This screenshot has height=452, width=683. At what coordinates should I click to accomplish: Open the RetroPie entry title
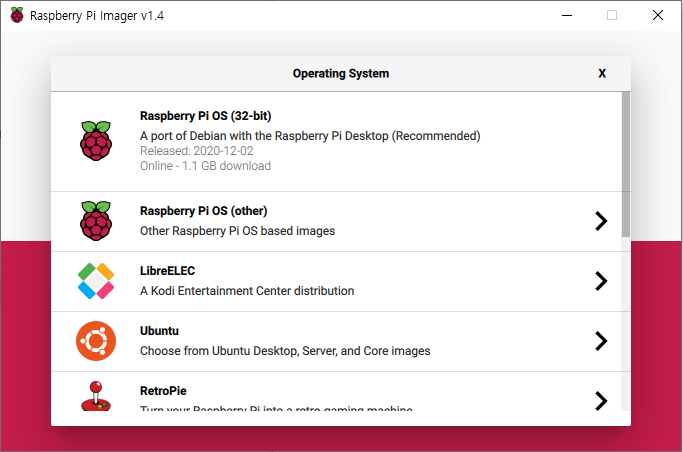(163, 391)
